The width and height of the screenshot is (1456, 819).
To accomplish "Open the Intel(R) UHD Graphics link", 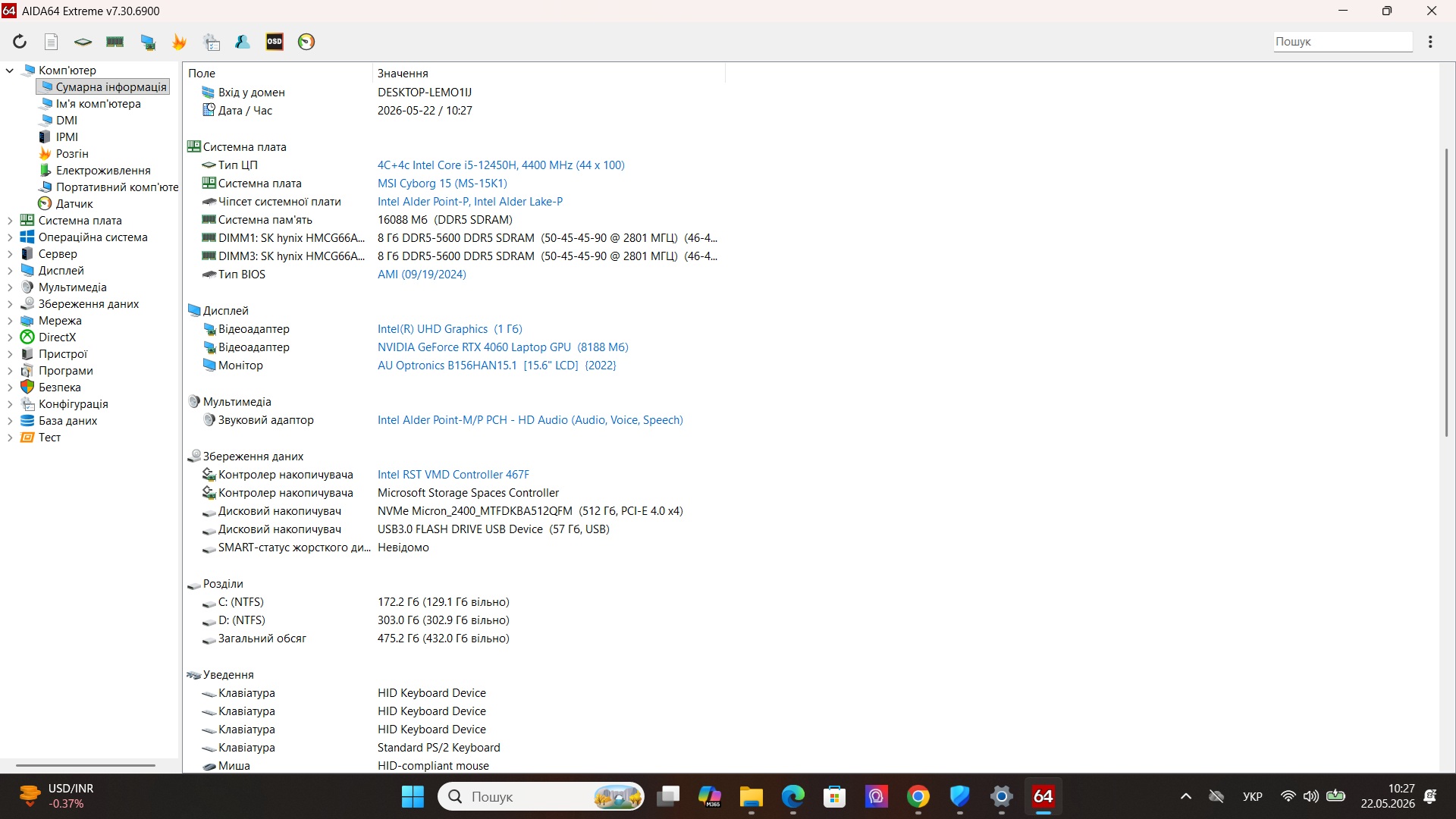I will point(450,329).
